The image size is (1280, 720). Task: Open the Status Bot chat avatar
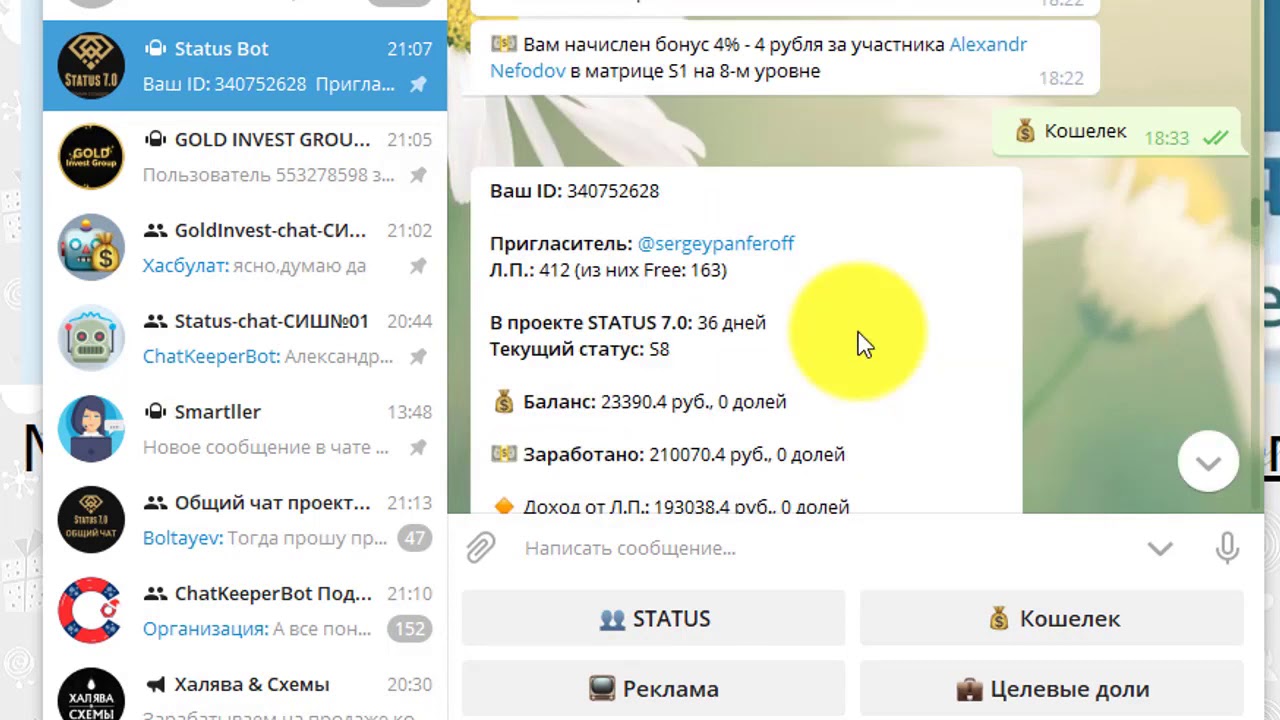91,66
